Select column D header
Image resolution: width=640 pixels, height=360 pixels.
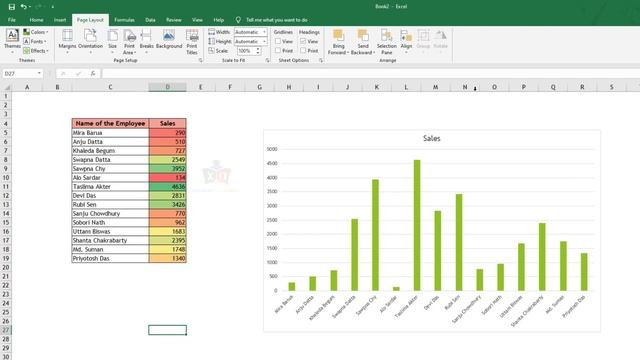(x=168, y=87)
